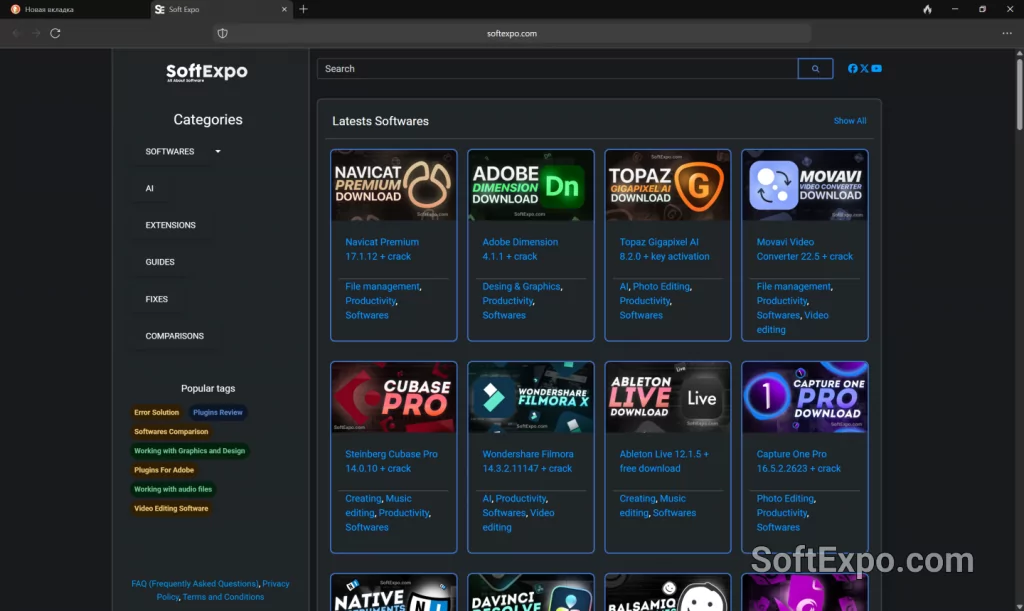Click the shield icon in address bar

(x=222, y=33)
